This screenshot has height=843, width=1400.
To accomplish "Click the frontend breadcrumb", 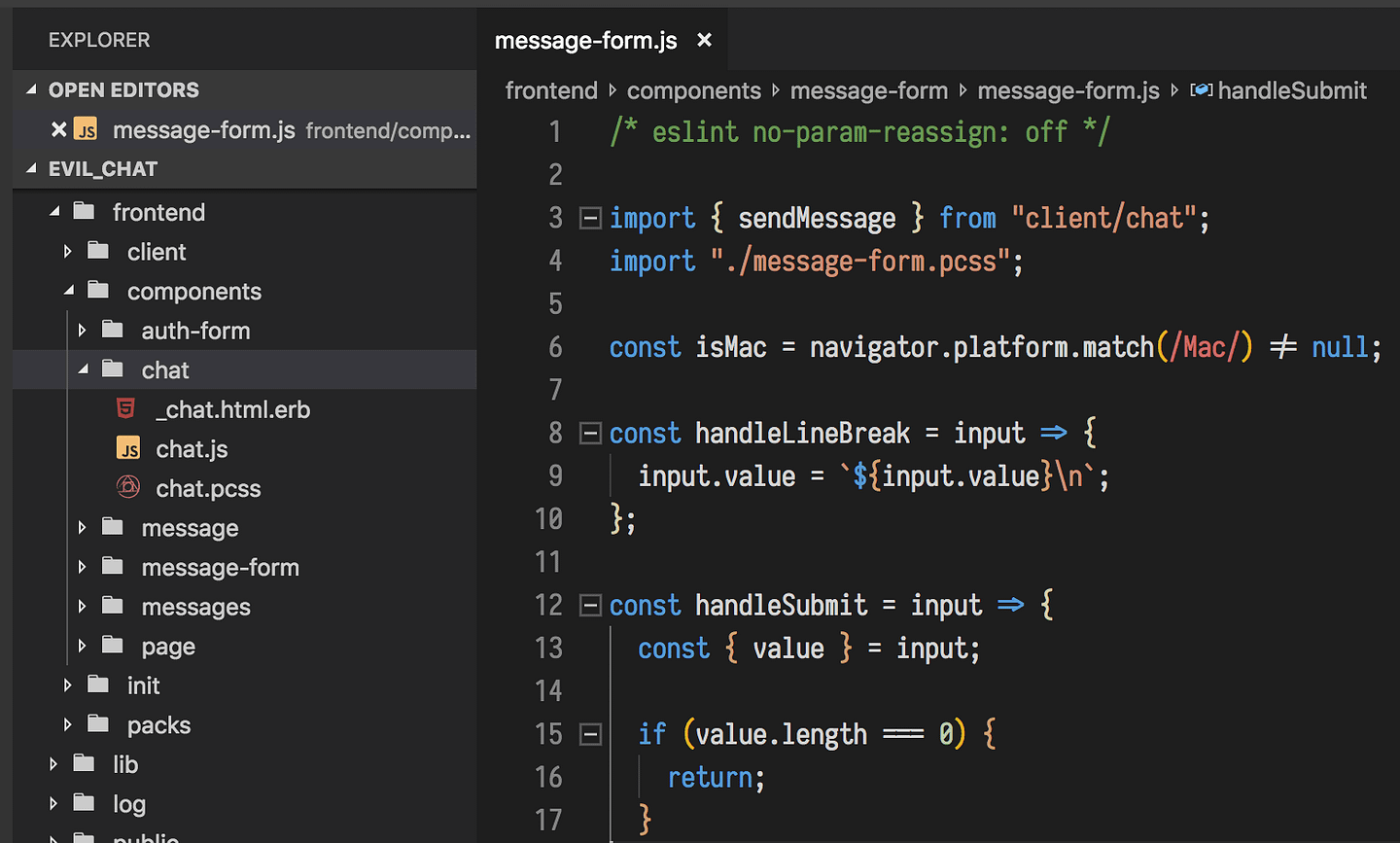I will [x=551, y=90].
